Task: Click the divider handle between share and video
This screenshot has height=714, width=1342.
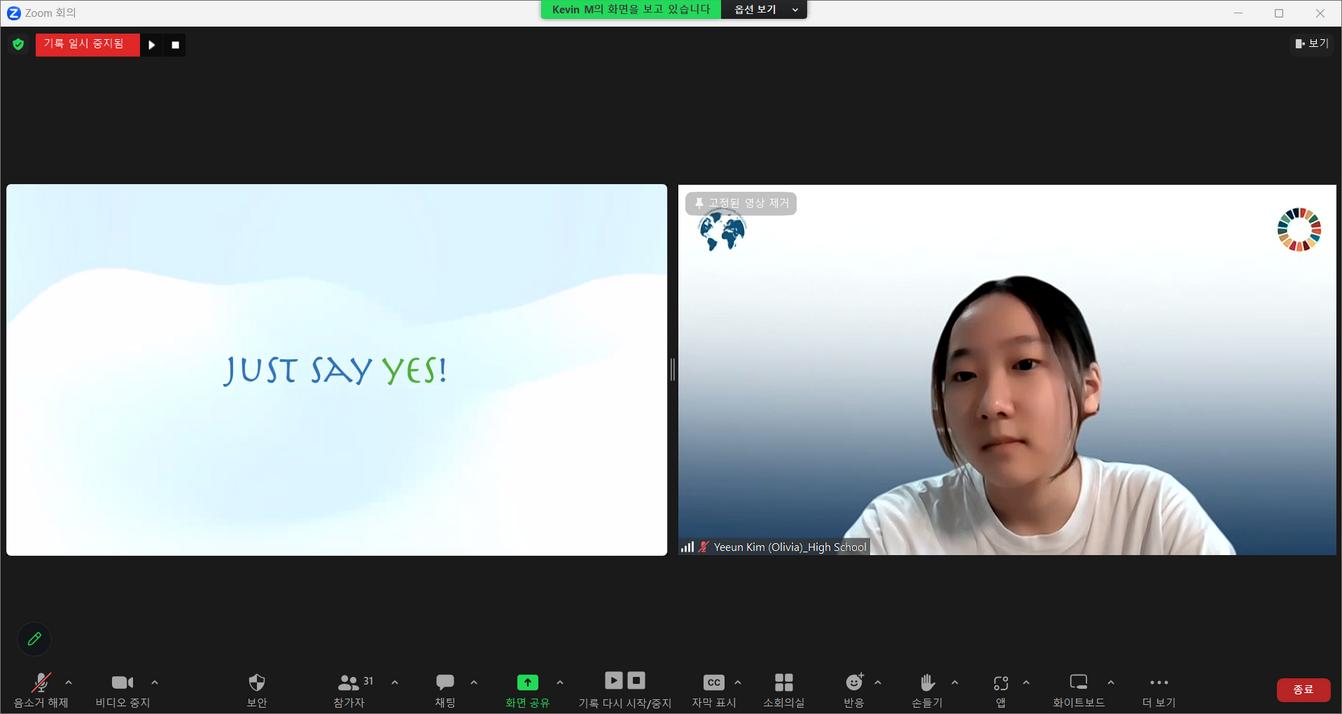Action: point(672,370)
